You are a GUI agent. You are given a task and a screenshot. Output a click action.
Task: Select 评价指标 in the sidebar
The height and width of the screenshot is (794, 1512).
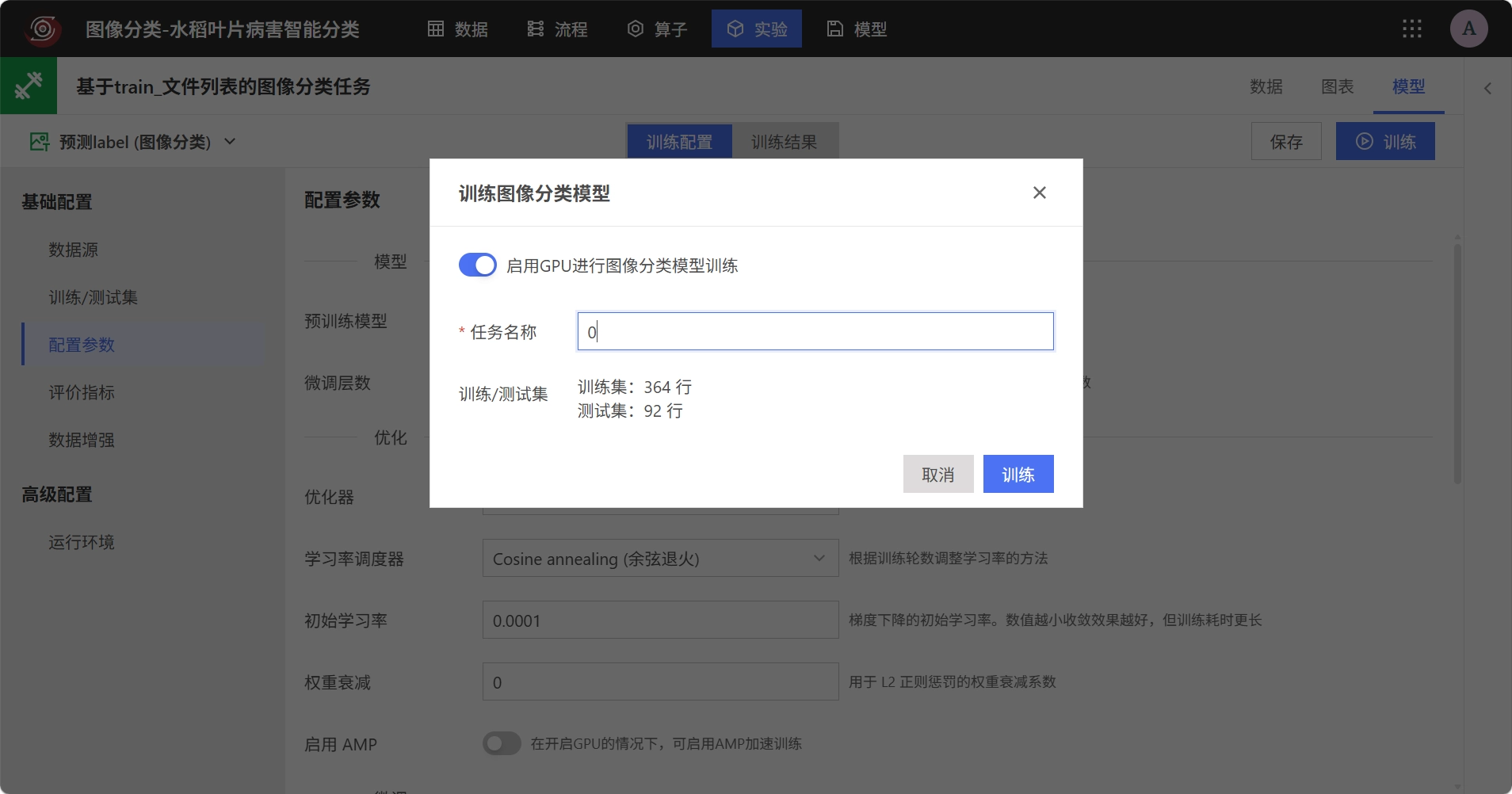[x=82, y=392]
